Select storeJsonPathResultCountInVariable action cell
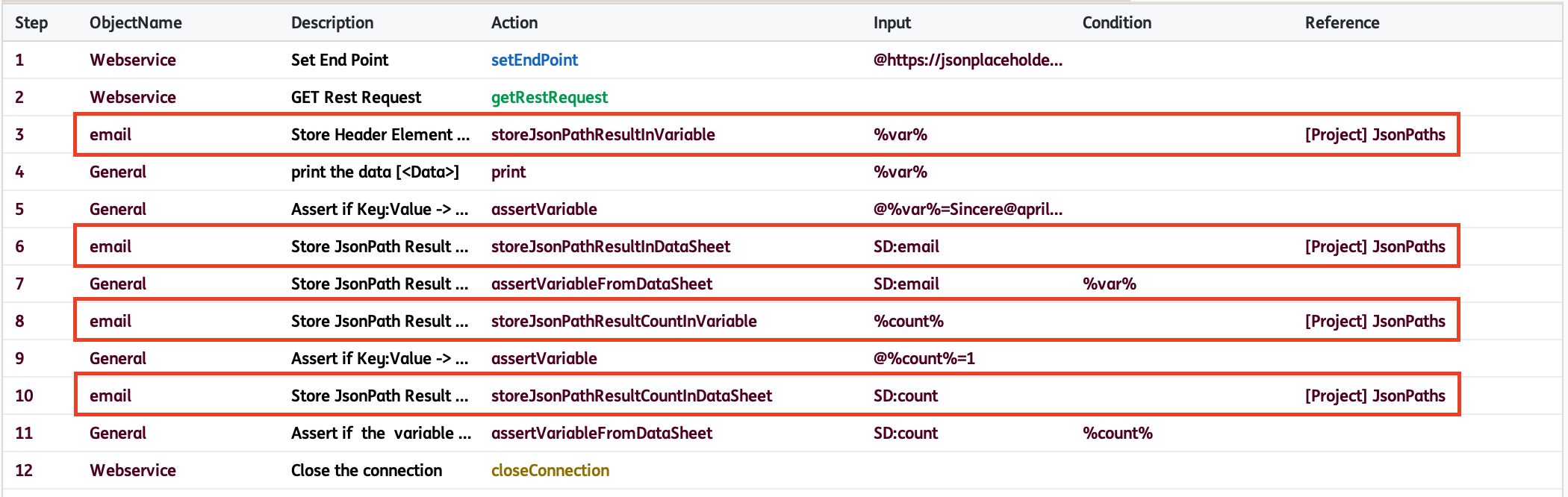This screenshot has width=1568, height=497. [624, 321]
